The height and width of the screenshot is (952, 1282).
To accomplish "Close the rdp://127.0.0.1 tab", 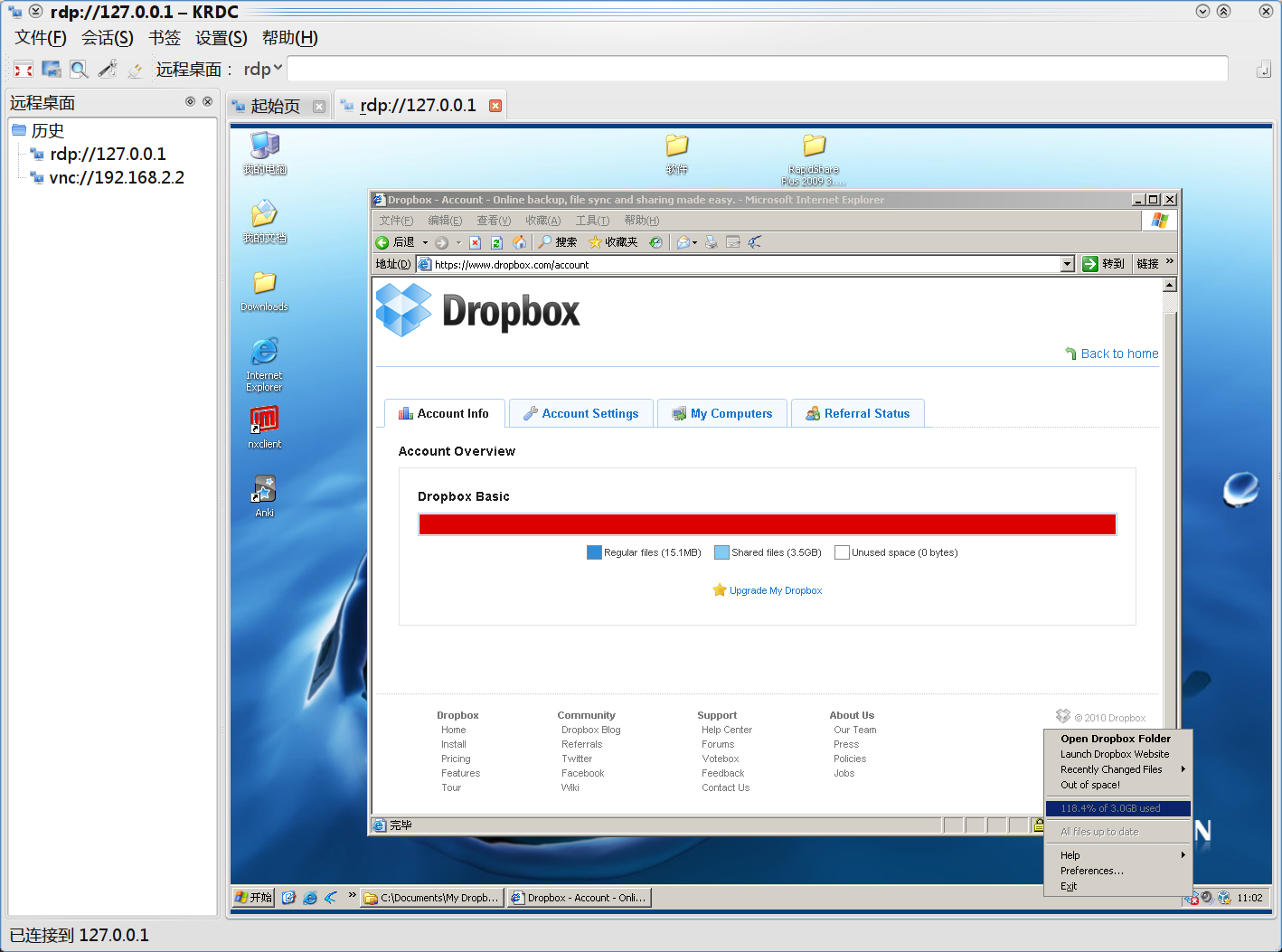I will click(x=495, y=106).
